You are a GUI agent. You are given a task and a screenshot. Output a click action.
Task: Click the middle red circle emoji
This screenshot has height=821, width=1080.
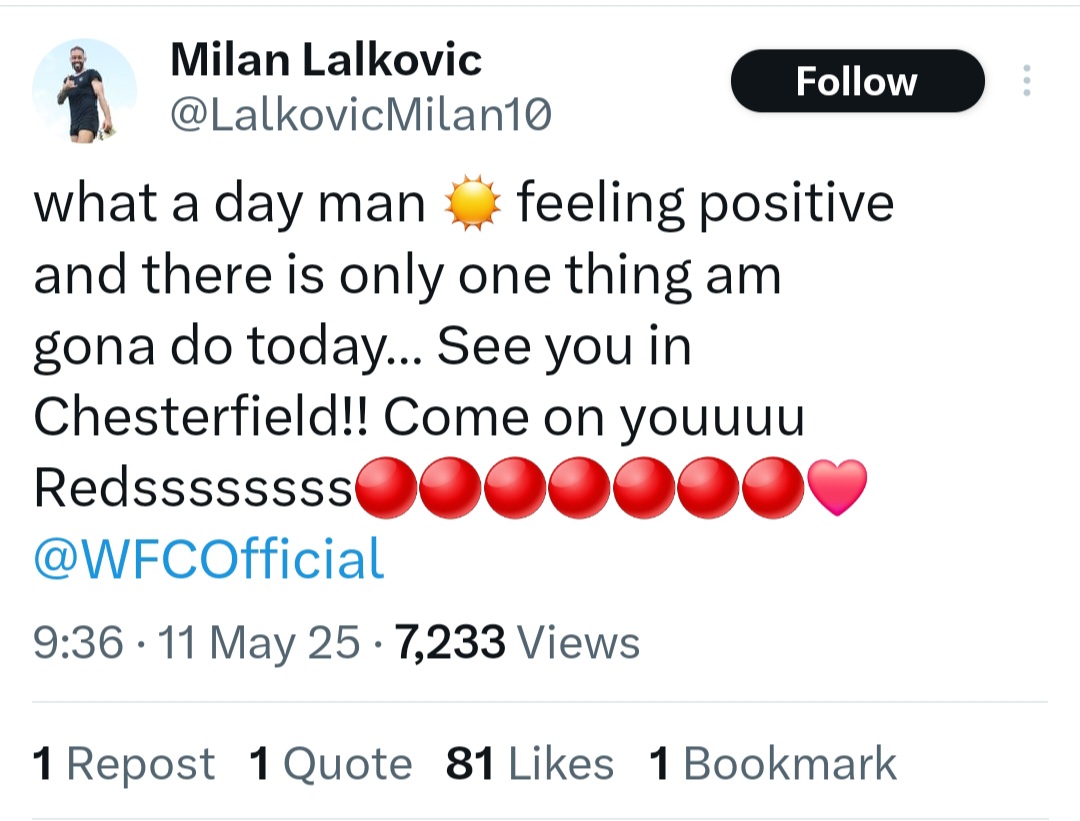pos(579,487)
